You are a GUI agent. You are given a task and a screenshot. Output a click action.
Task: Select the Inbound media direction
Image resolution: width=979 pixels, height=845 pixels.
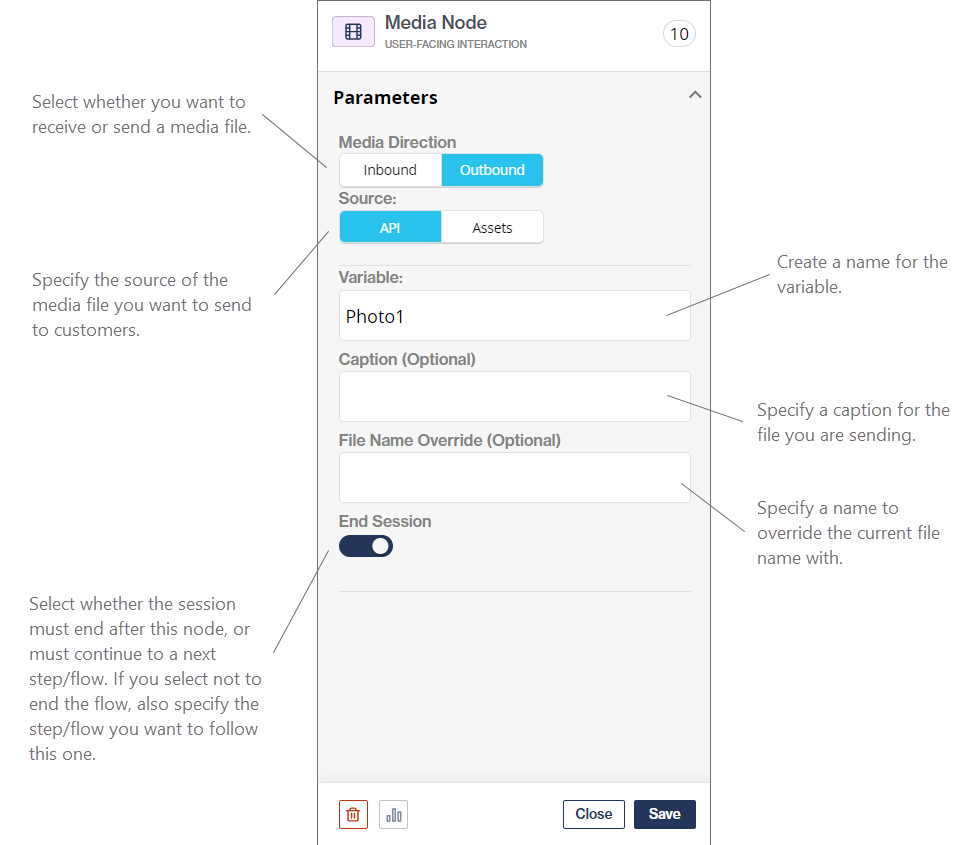pyautogui.click(x=390, y=169)
